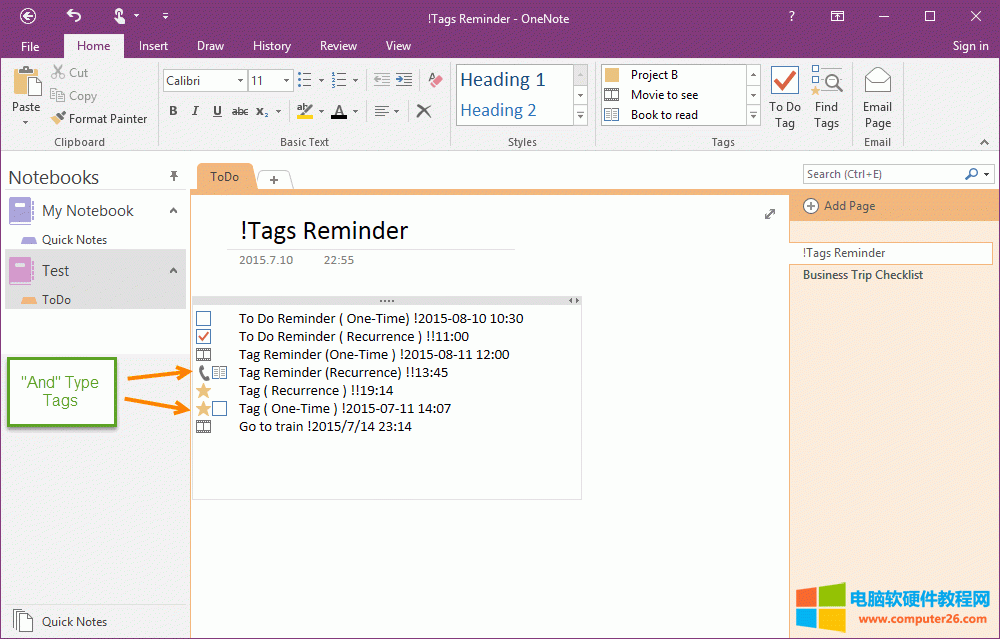The image size is (1000, 639).
Task: Check the To Do Reminder One-Time checkbox
Action: (x=204, y=319)
